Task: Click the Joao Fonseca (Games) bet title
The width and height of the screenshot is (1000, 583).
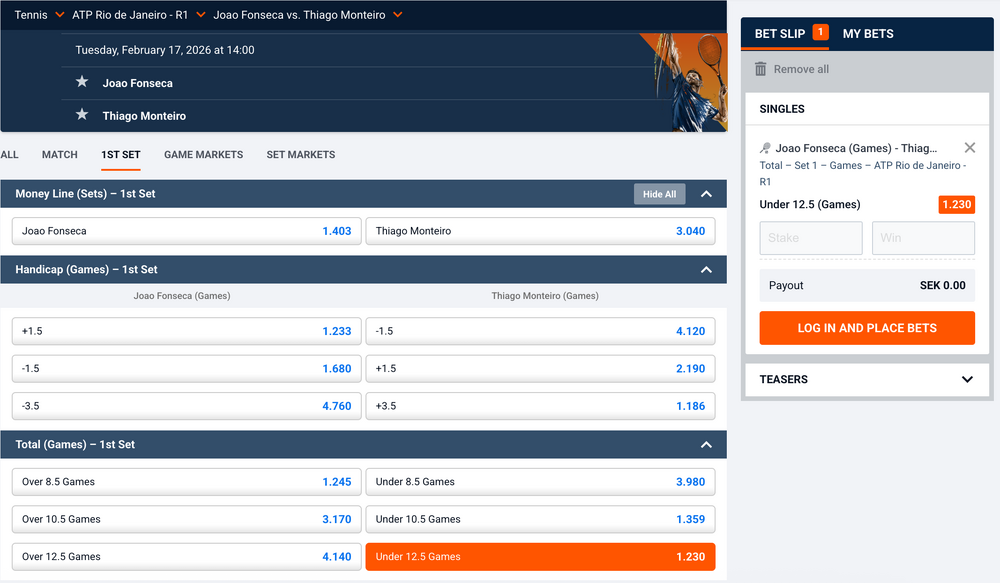Action: 856,148
